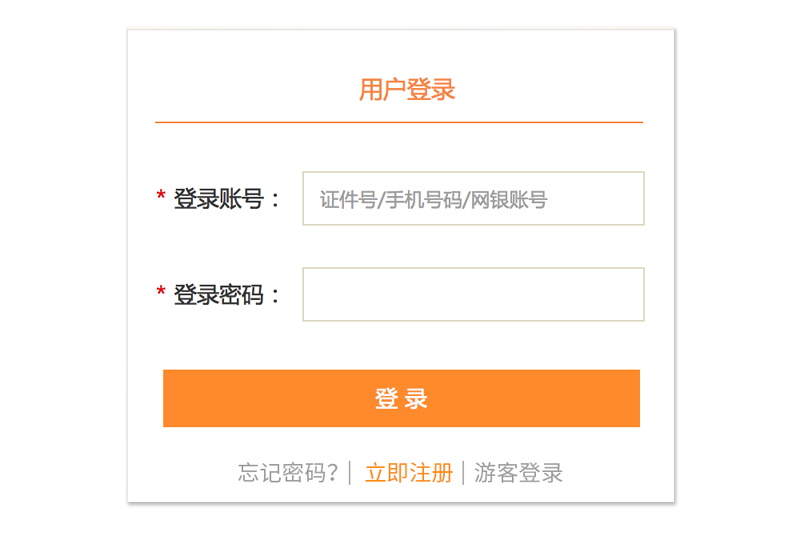This screenshot has width=800, height=538.
Task: Click the separator between 立即注册 and 游客登录
Action: [463, 473]
